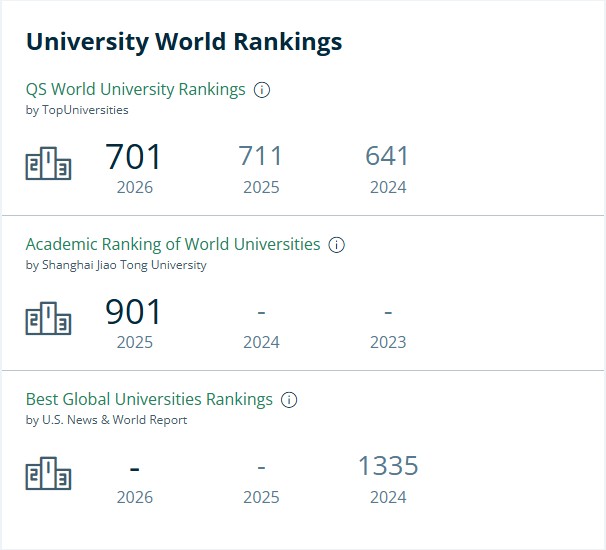The width and height of the screenshot is (606, 550).
Task: Click the 2023 year label in Academic Ranking row
Action: coord(388,342)
